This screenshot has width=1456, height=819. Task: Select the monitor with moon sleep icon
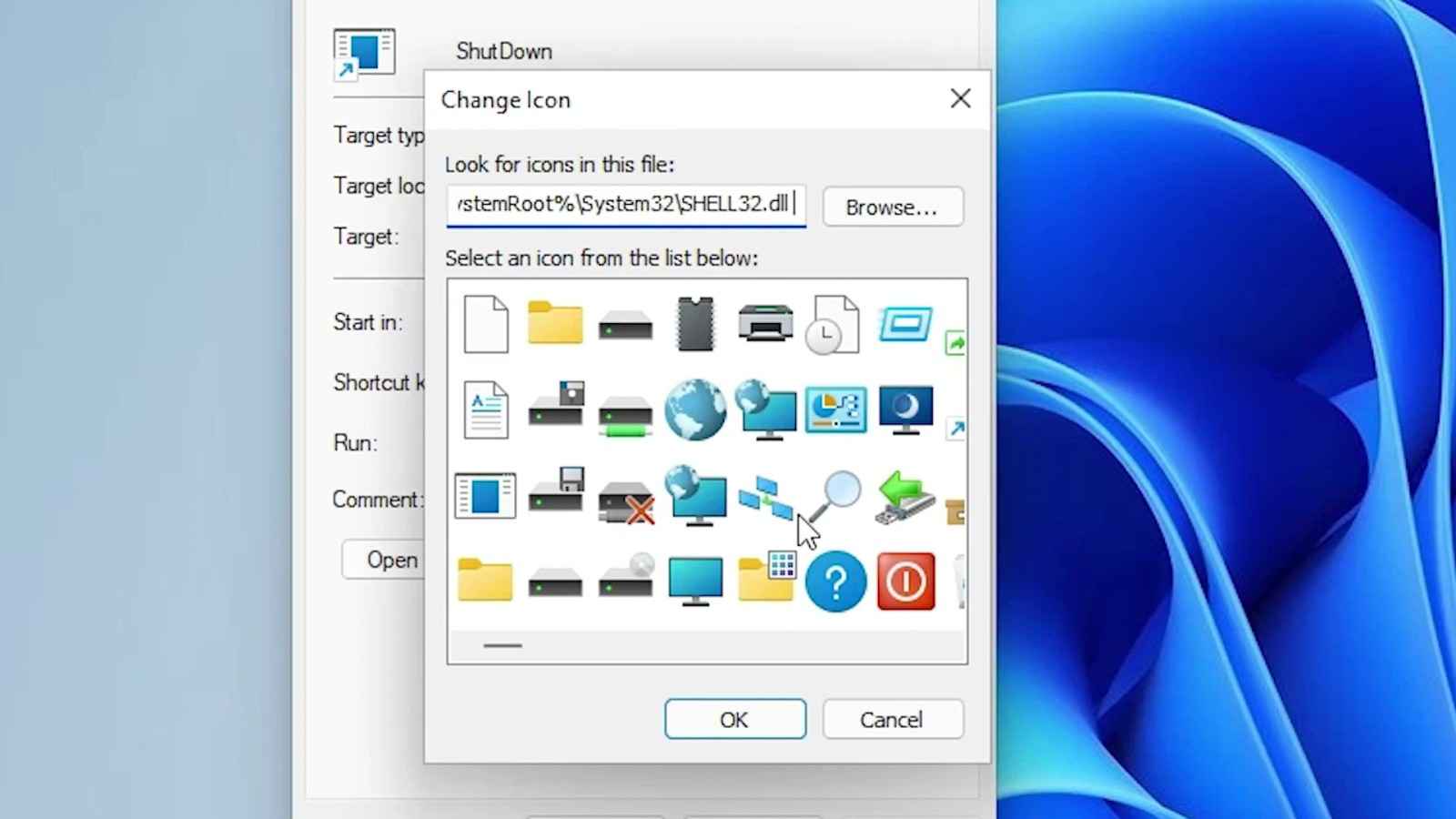tap(905, 411)
